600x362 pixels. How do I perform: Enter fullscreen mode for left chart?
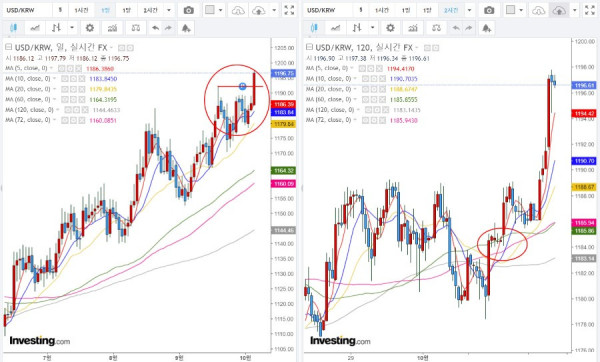(x=289, y=10)
